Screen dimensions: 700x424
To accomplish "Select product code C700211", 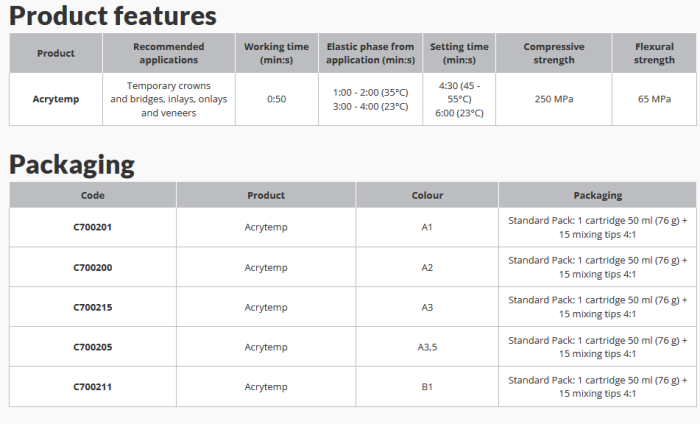I will point(93,387).
